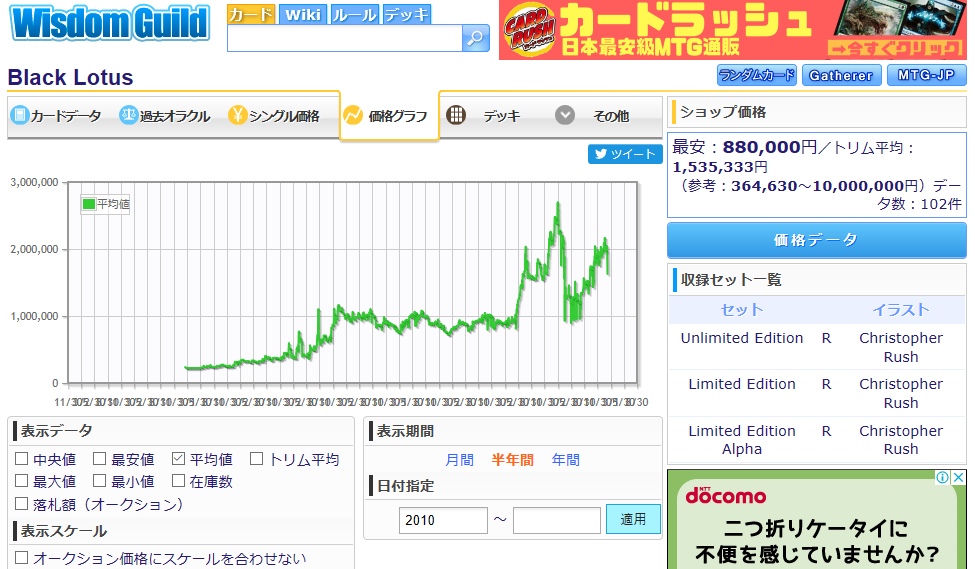Click the card data document icon
The width and height of the screenshot is (975, 569).
[x=20, y=115]
